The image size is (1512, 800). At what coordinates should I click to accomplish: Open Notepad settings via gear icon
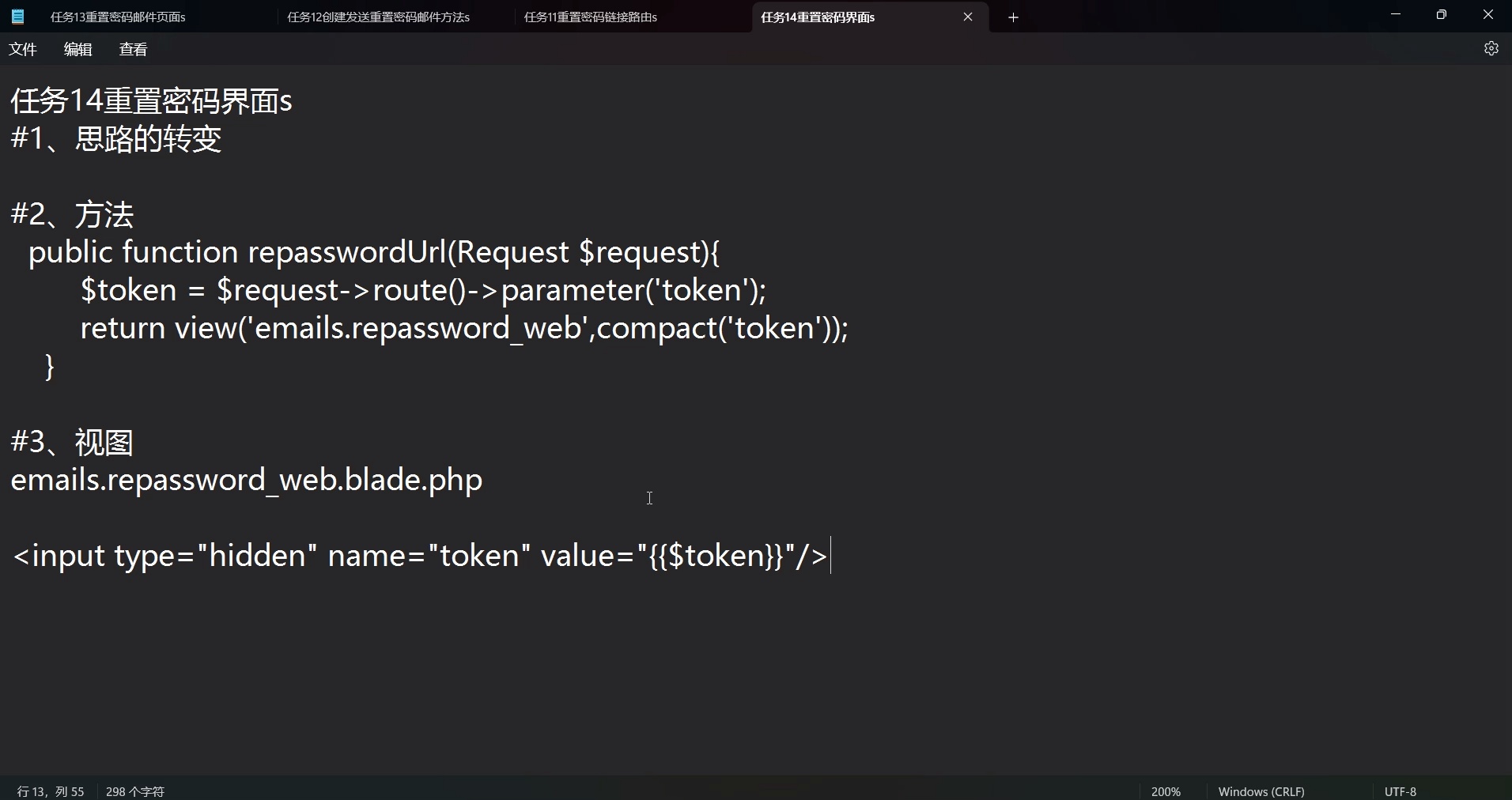[1491, 48]
